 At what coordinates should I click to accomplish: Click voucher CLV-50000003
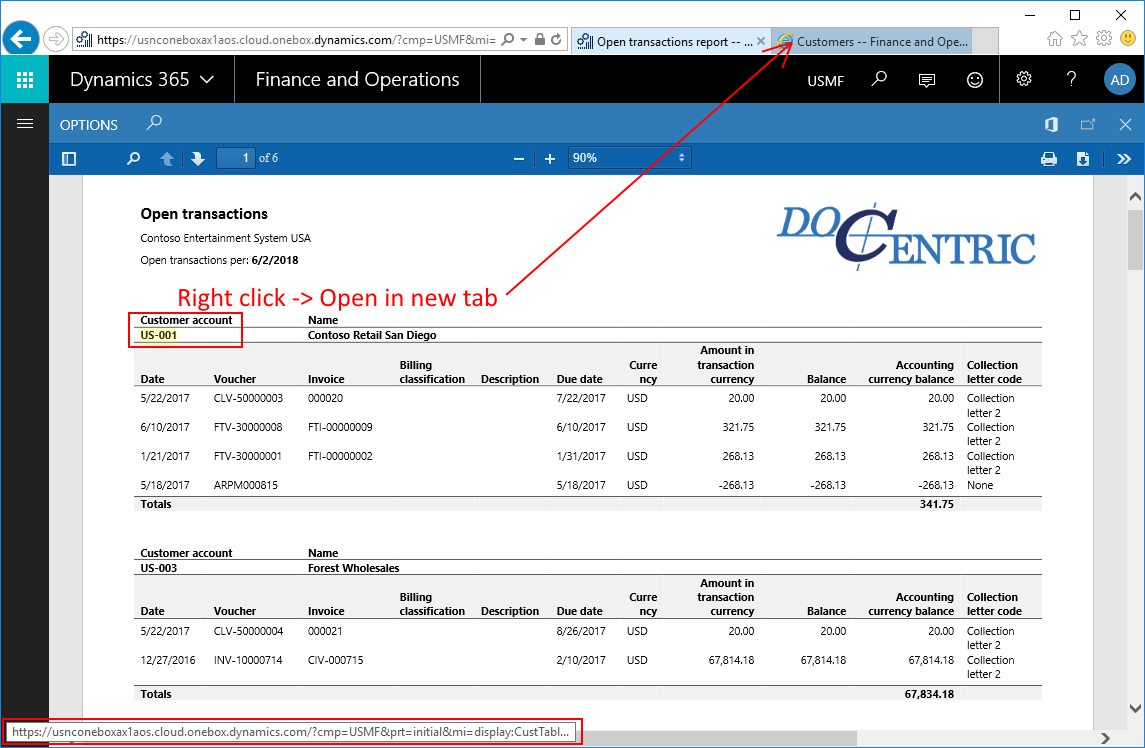coord(248,398)
